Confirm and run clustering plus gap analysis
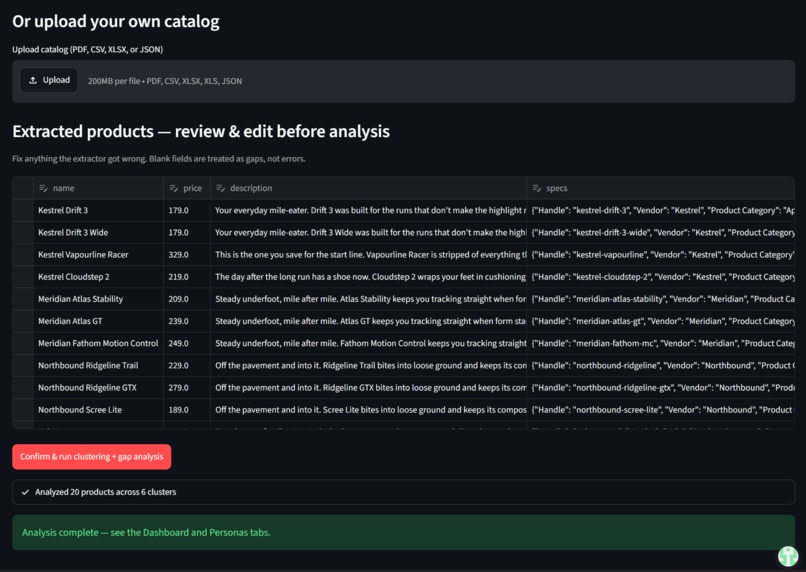Viewport: 806px width, 572px height. (x=91, y=456)
